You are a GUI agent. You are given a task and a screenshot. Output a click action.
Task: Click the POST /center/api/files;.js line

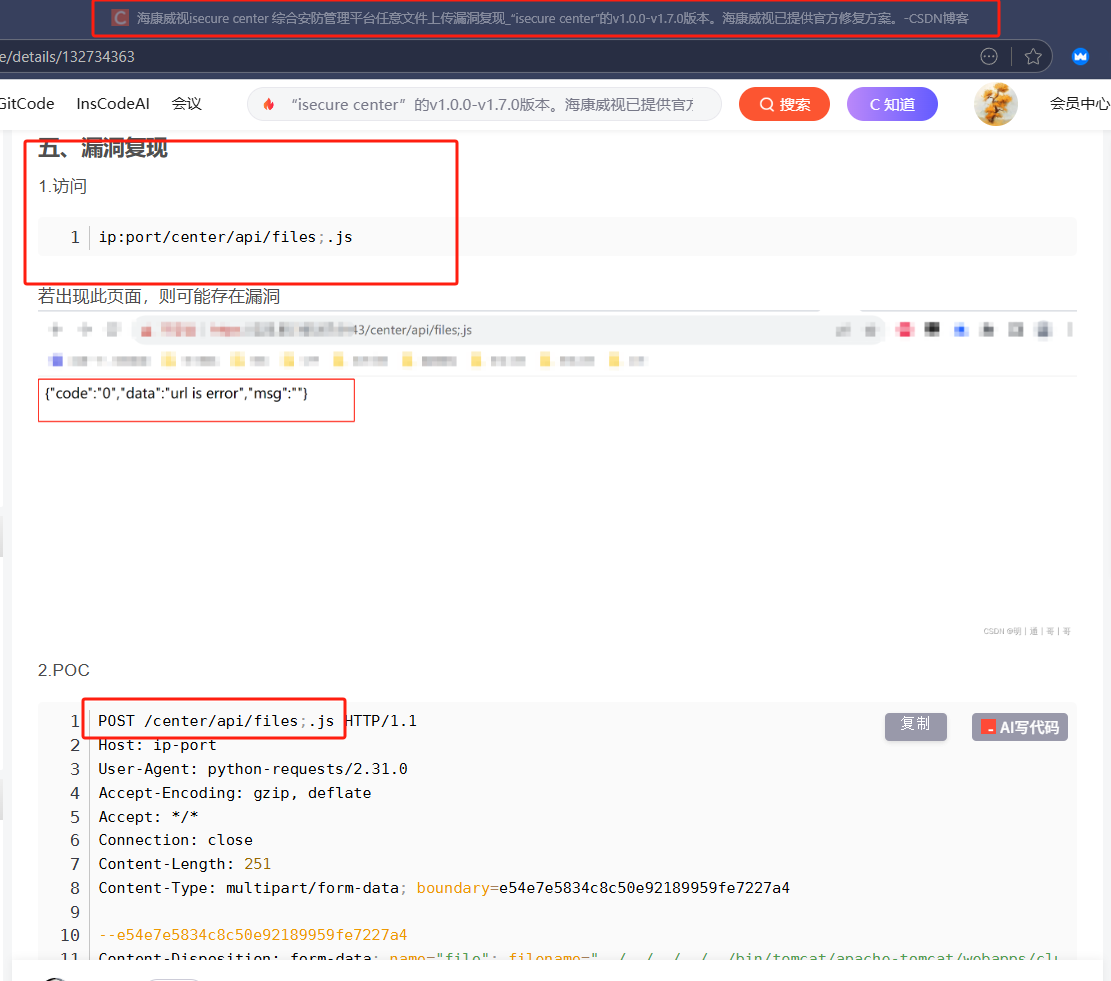(257, 721)
